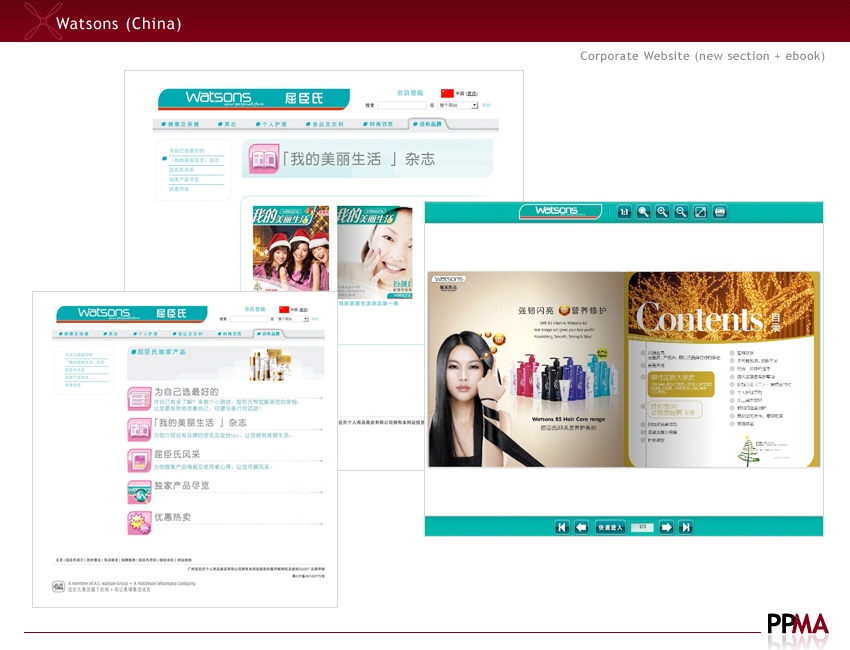Click 屈臣氏风采 sidebar link on magazine page
Image resolution: width=850 pixels, height=650 pixels.
(182, 170)
